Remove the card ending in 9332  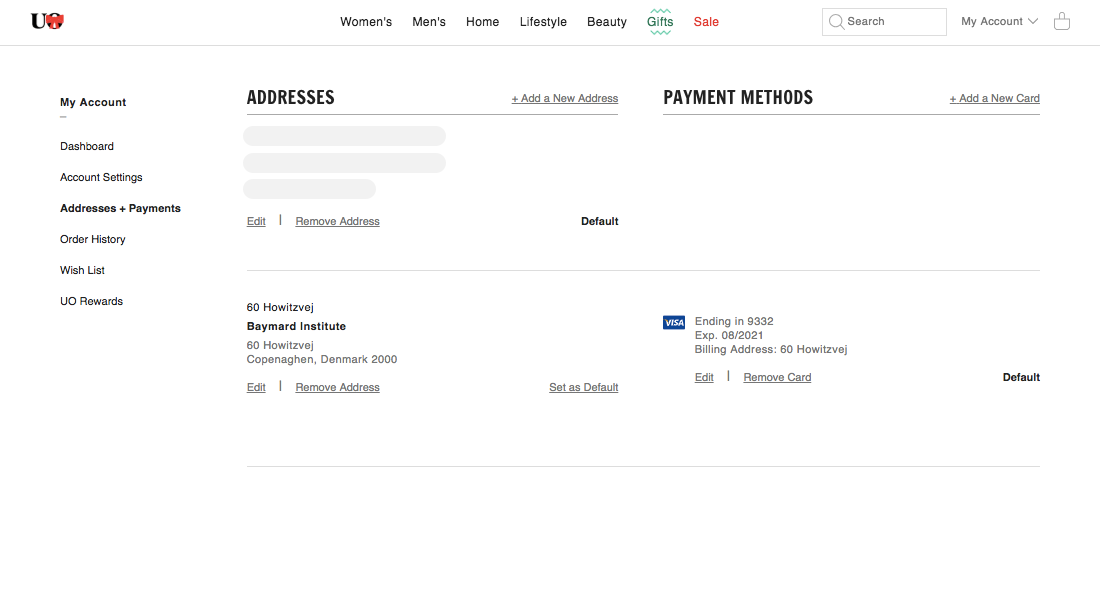(777, 377)
